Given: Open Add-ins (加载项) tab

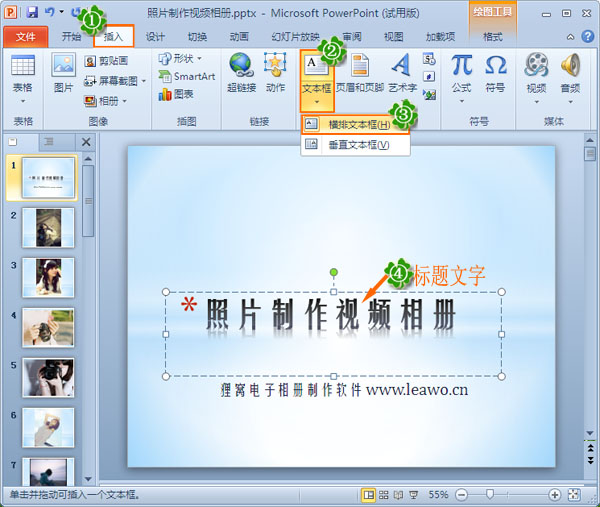Looking at the screenshot, I should click(441, 37).
